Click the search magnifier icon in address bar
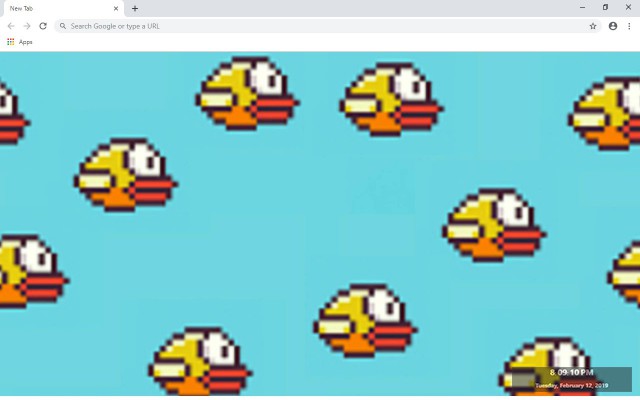The width and height of the screenshot is (640, 400). 63,26
